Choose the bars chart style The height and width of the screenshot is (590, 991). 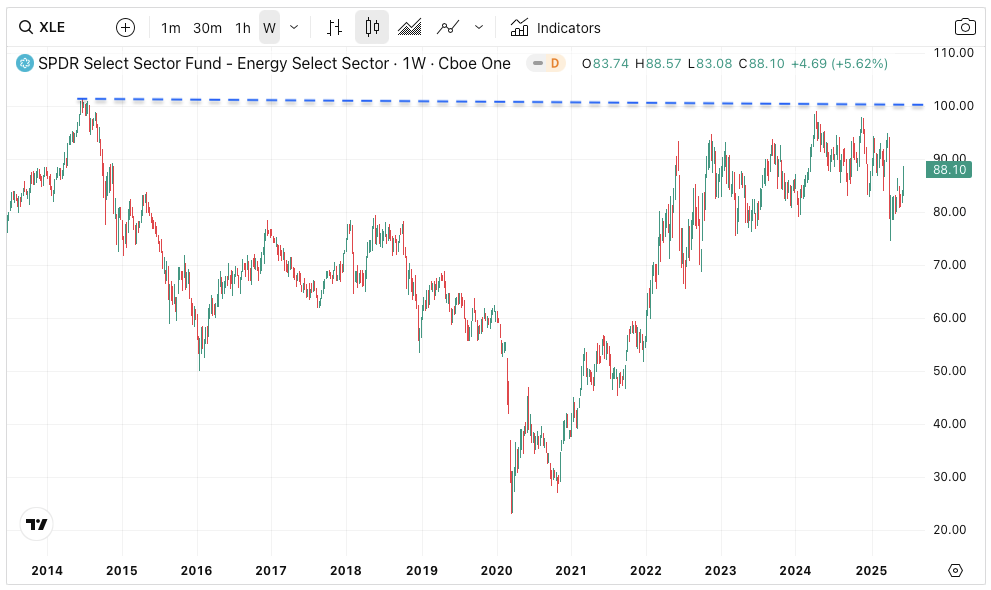[334, 27]
